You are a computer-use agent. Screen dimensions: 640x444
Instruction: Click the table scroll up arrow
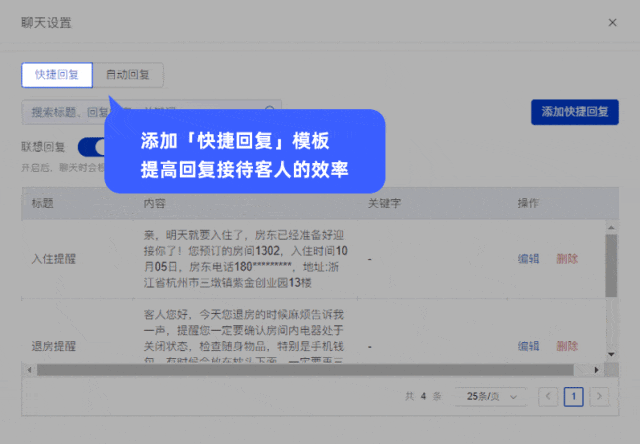611,227
